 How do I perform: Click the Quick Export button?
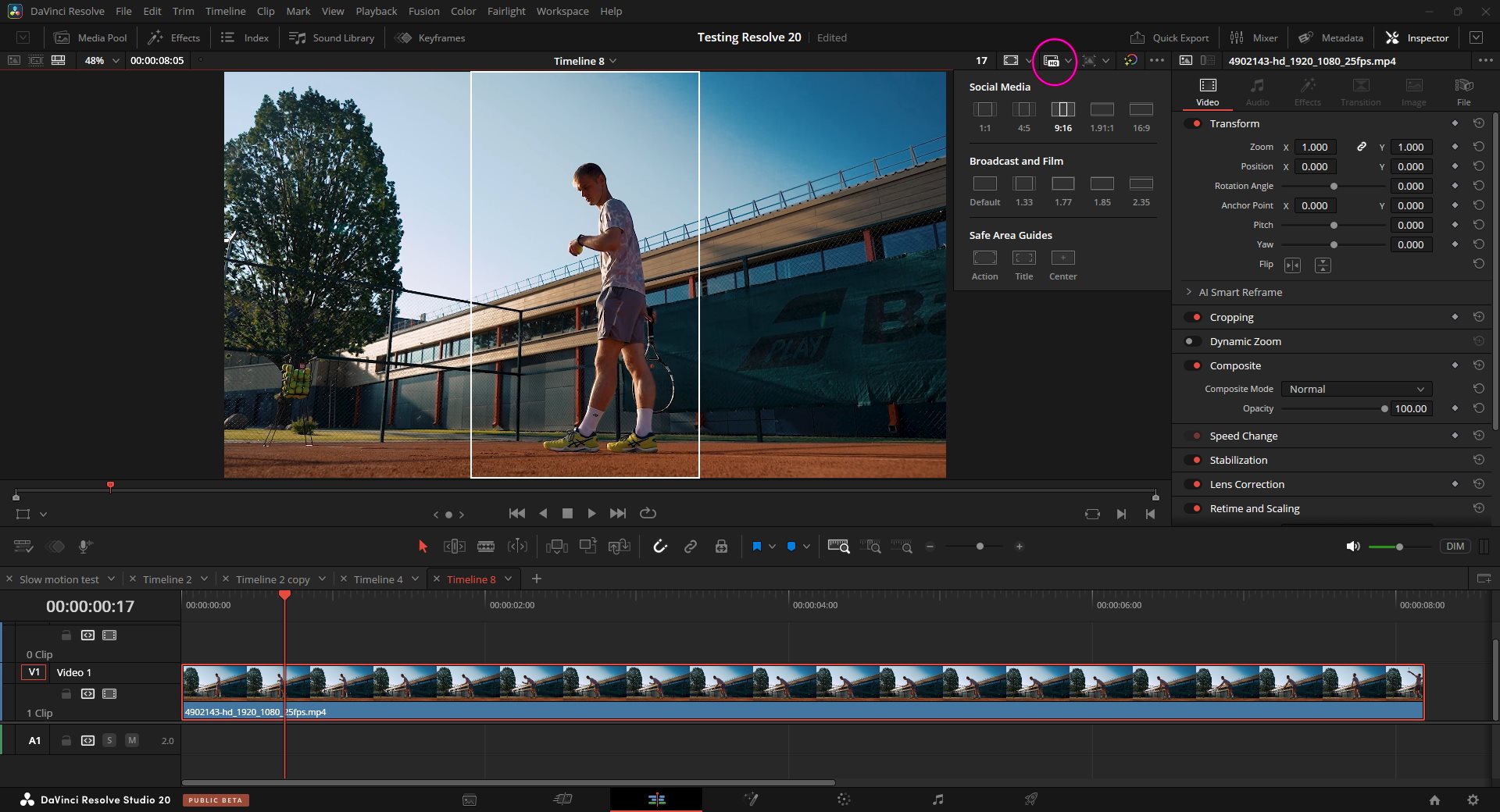tap(1169, 37)
